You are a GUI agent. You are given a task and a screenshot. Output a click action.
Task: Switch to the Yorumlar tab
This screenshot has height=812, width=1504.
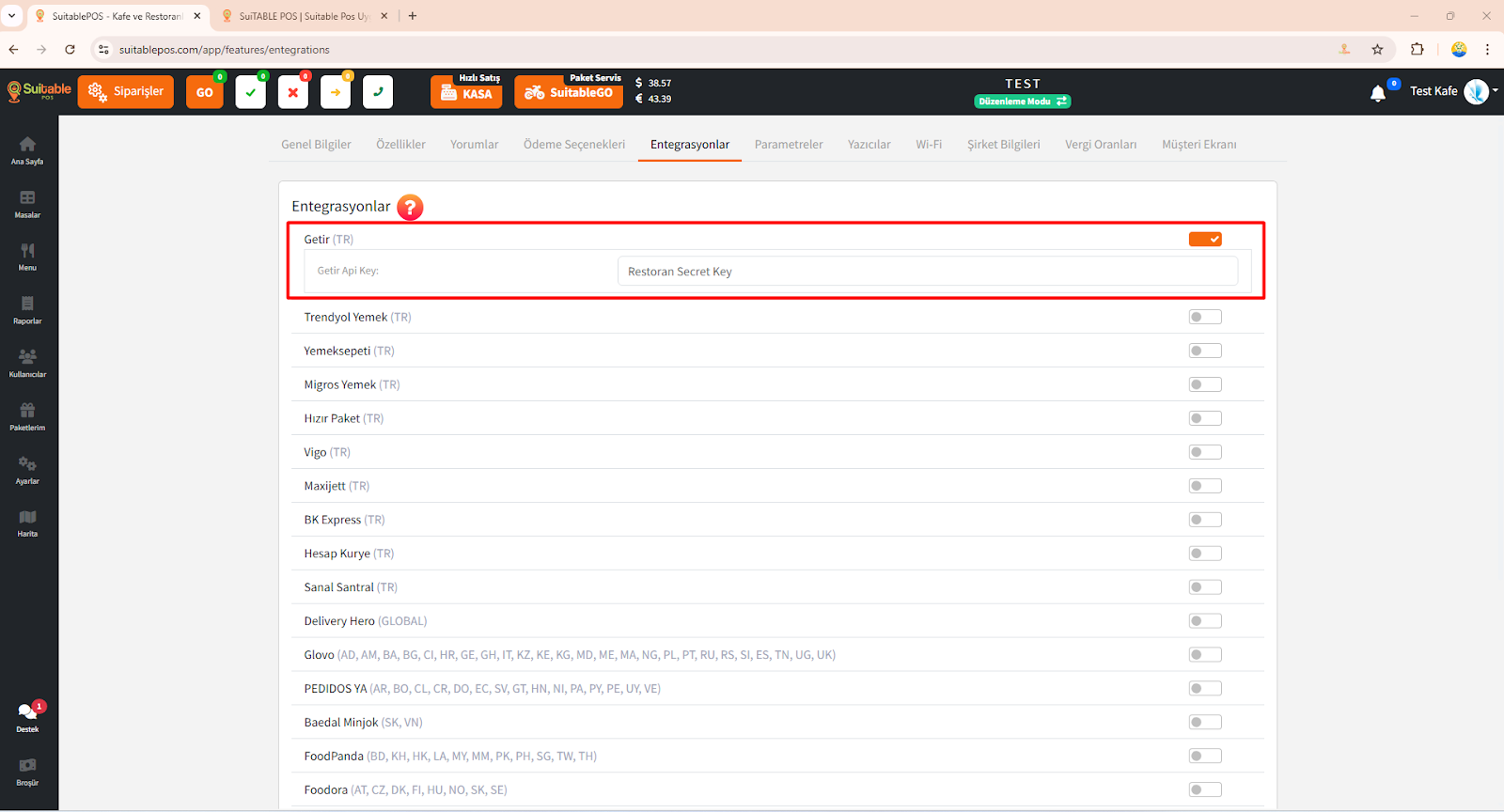click(x=474, y=145)
